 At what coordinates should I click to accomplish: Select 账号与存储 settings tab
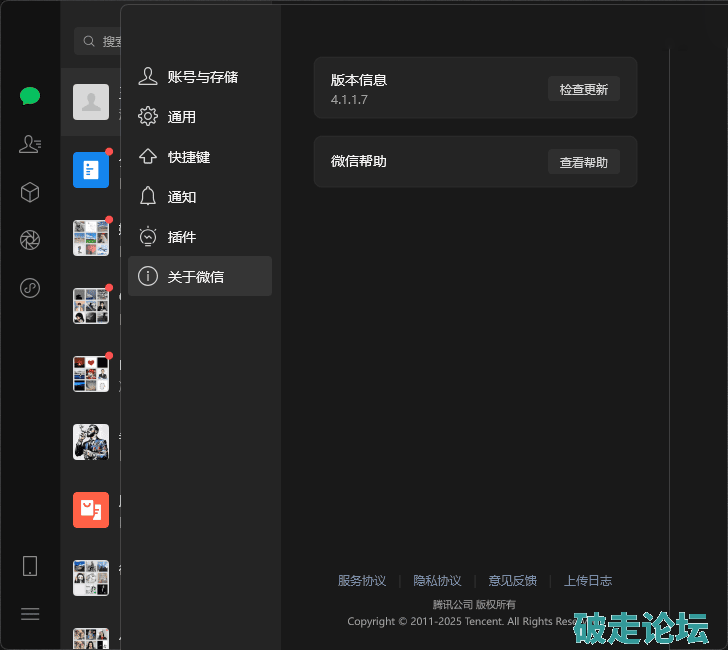click(200, 77)
